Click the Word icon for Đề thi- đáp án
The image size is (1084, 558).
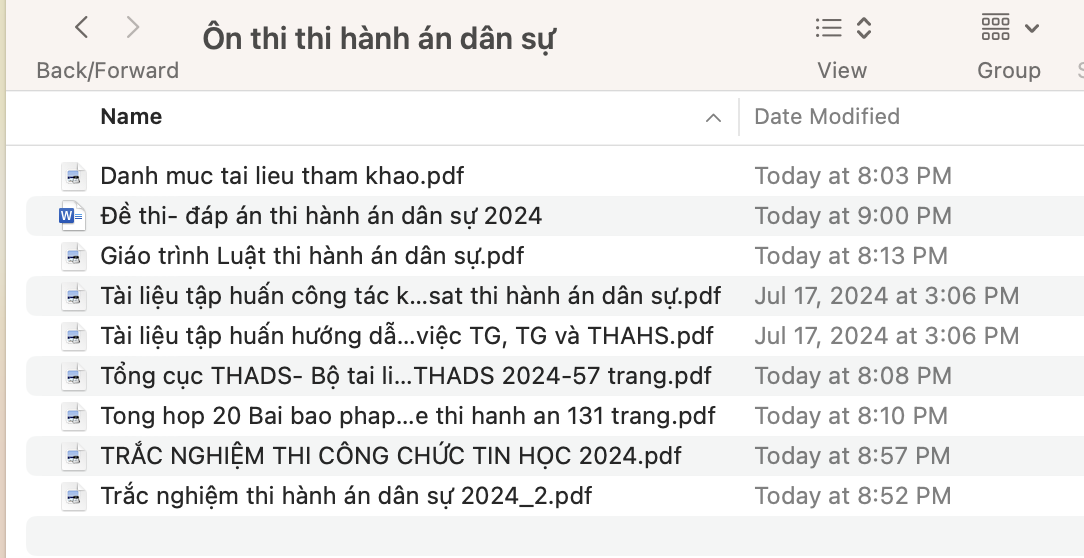pos(72,216)
